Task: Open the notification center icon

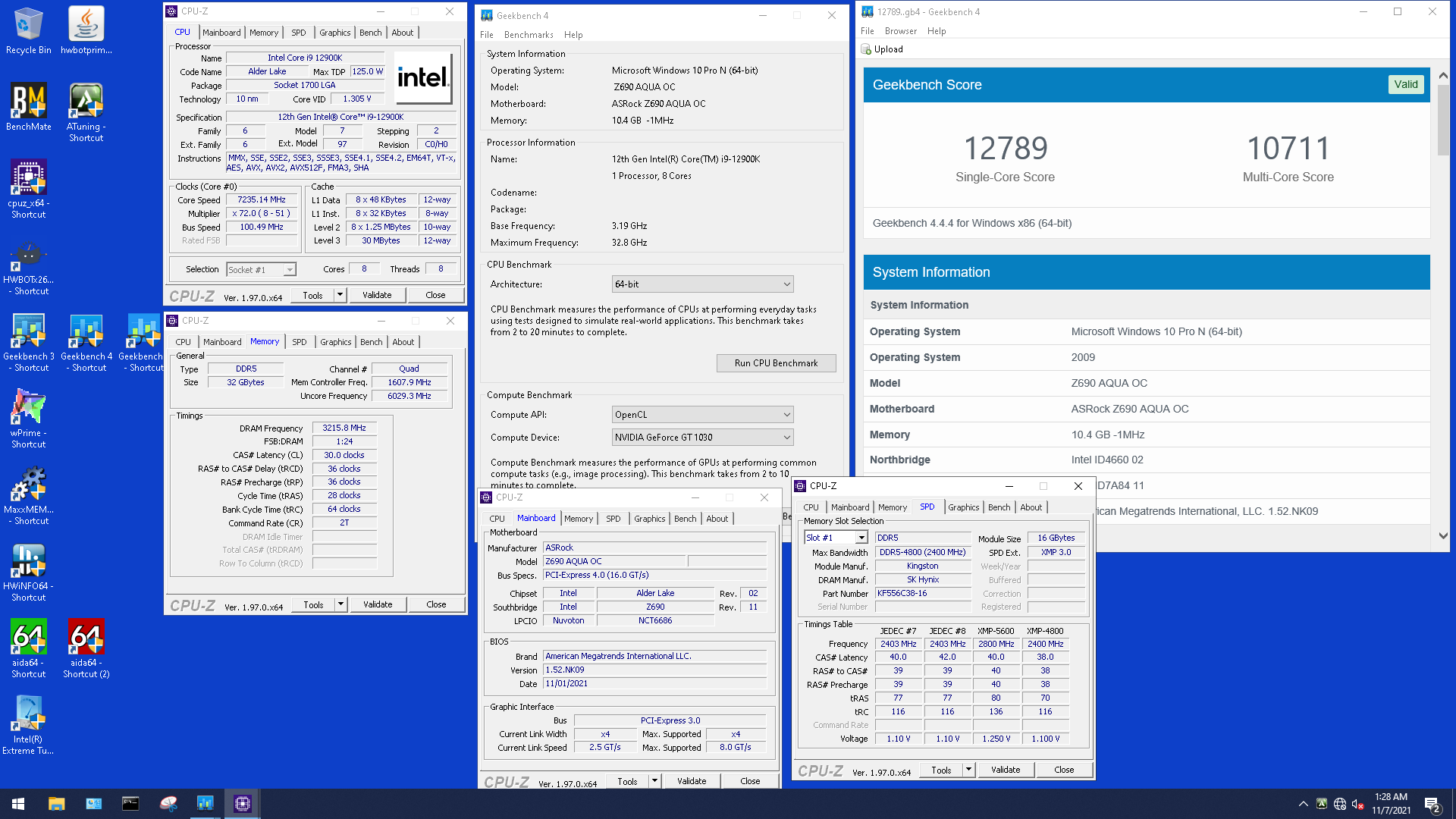Action: pyautogui.click(x=1432, y=804)
